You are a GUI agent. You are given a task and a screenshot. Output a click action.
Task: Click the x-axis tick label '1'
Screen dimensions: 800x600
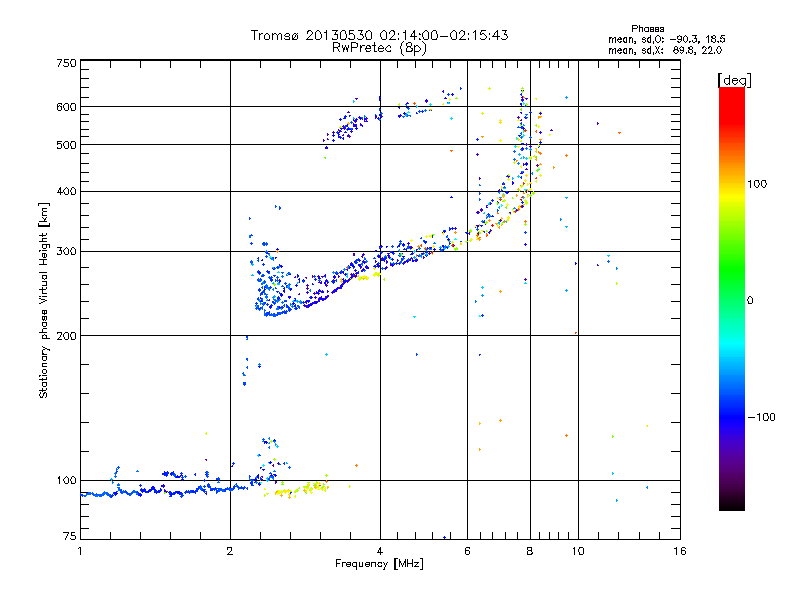coord(80,551)
